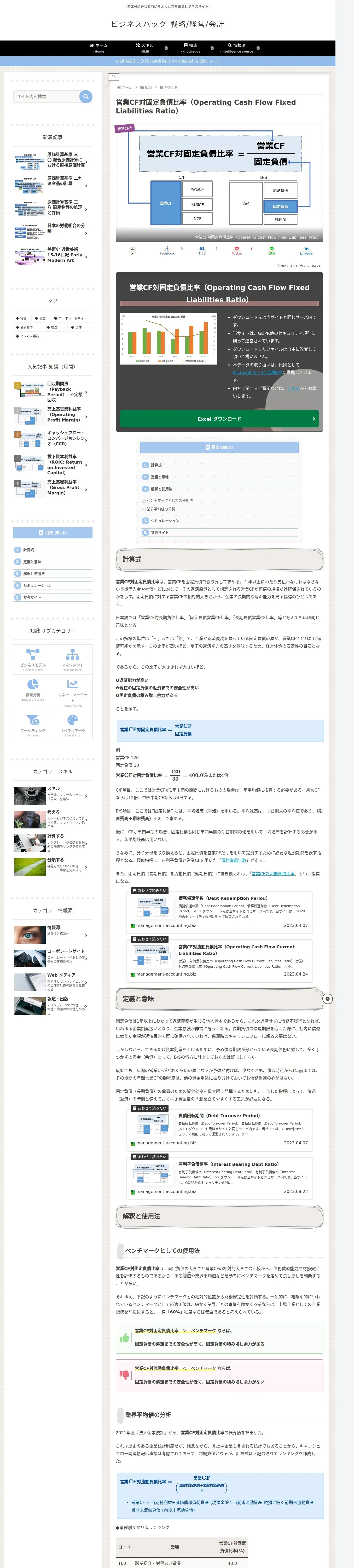Save the article to Pocket
Viewport: 354px width, 1568px height.
point(237,250)
